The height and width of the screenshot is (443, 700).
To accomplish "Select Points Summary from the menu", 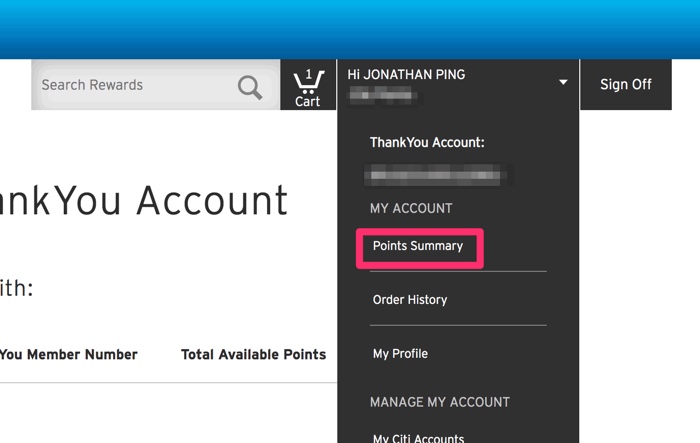I will [x=418, y=246].
